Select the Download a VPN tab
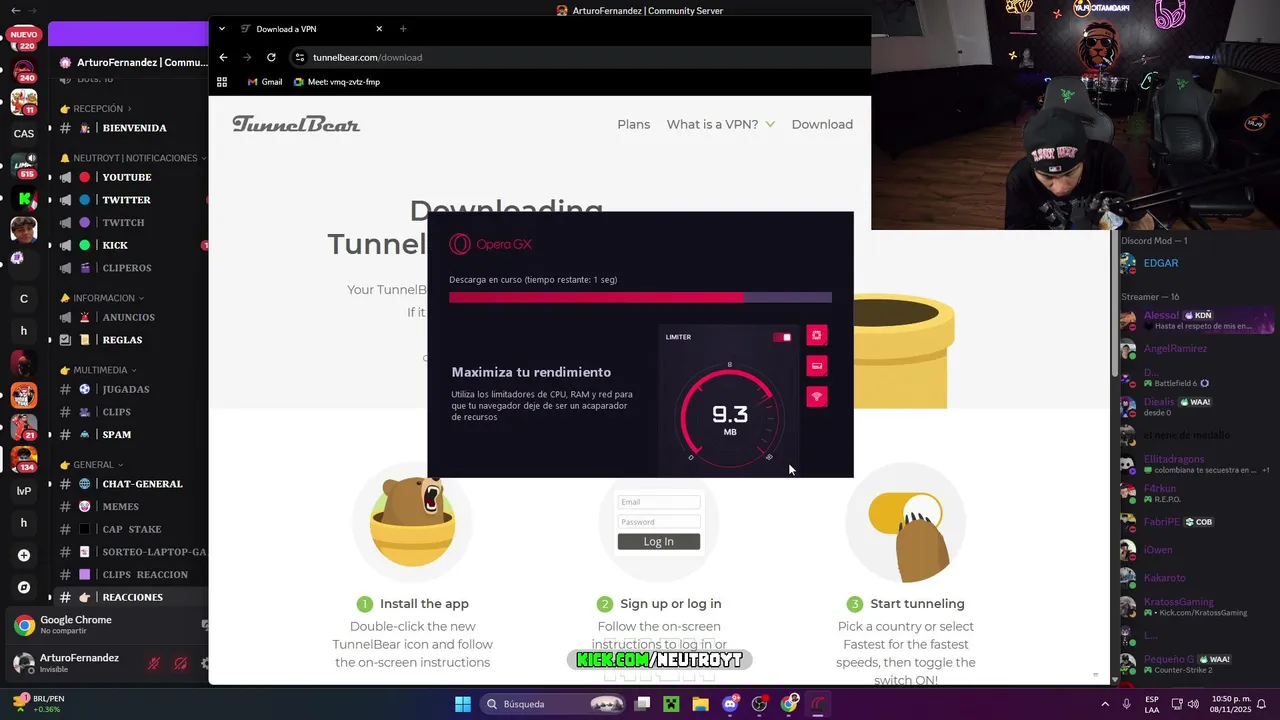 (310, 29)
